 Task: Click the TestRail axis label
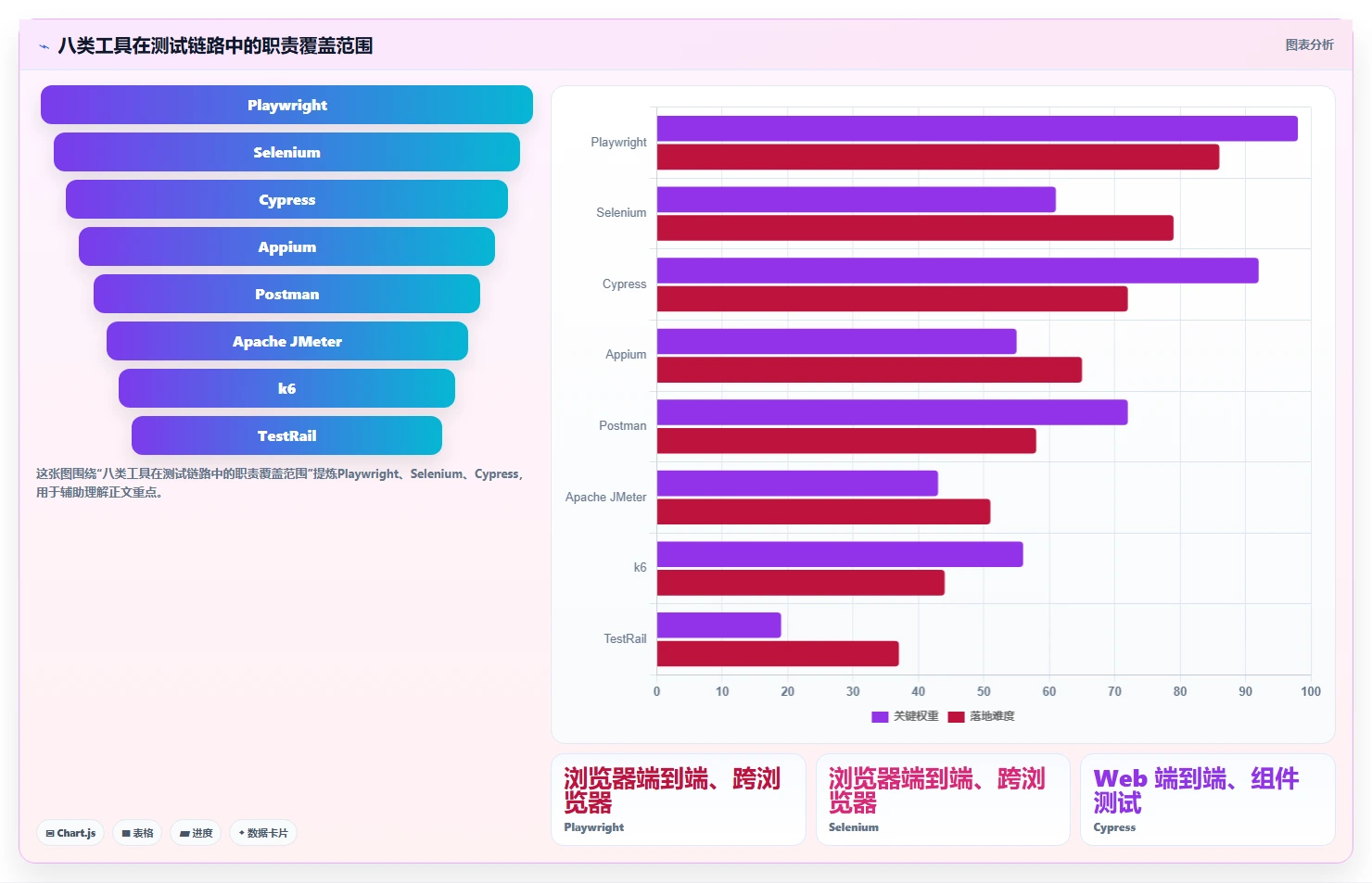coord(625,639)
